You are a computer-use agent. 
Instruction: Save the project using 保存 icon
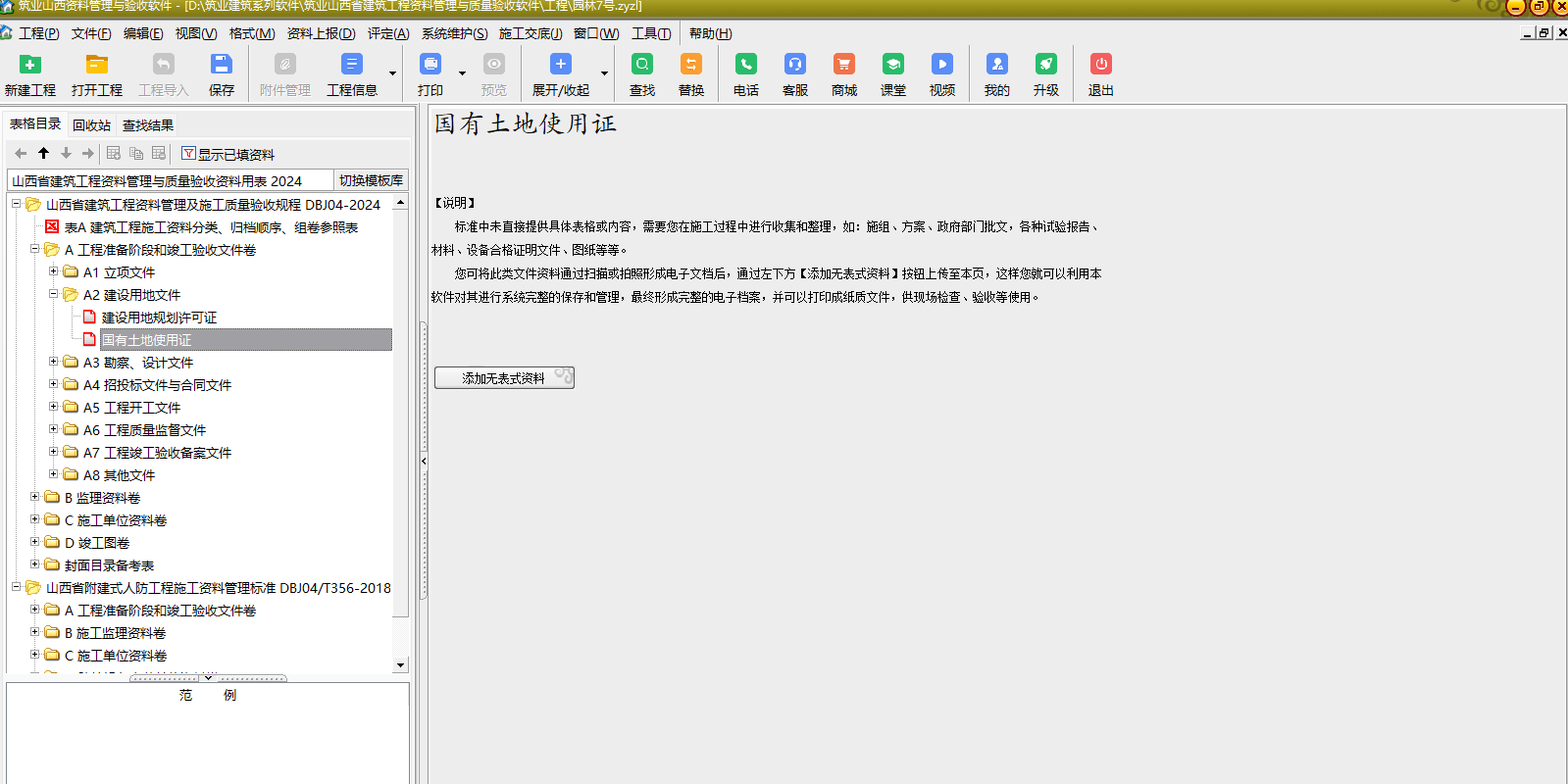(x=221, y=66)
